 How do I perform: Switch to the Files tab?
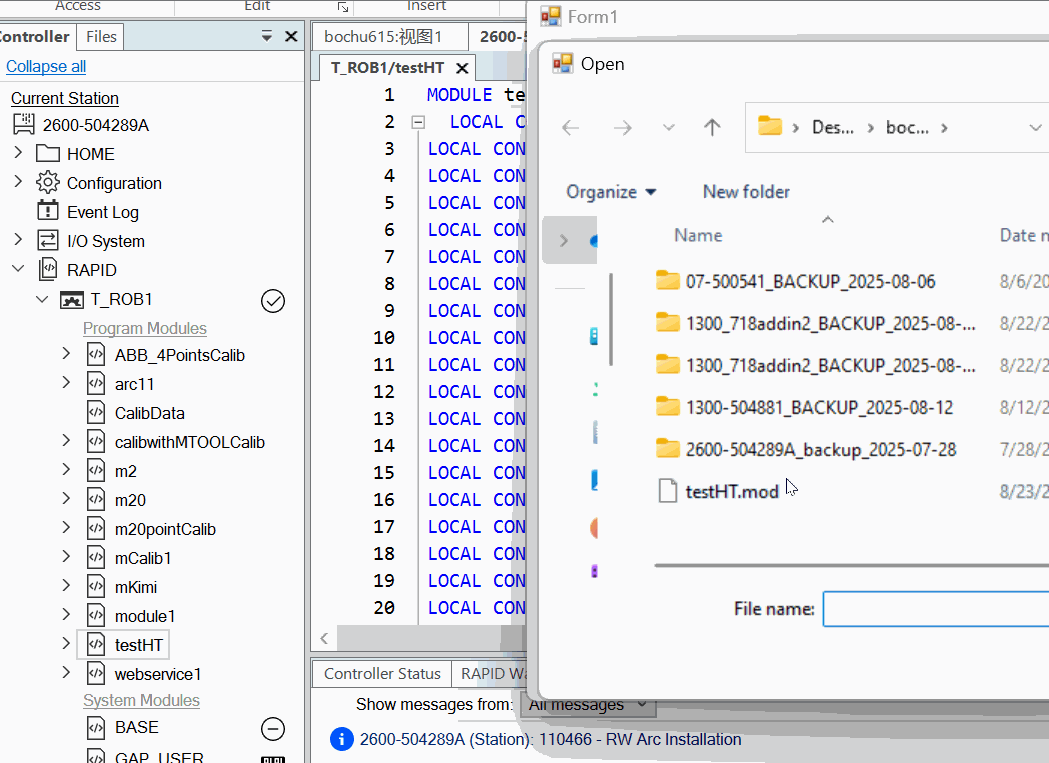pos(101,36)
